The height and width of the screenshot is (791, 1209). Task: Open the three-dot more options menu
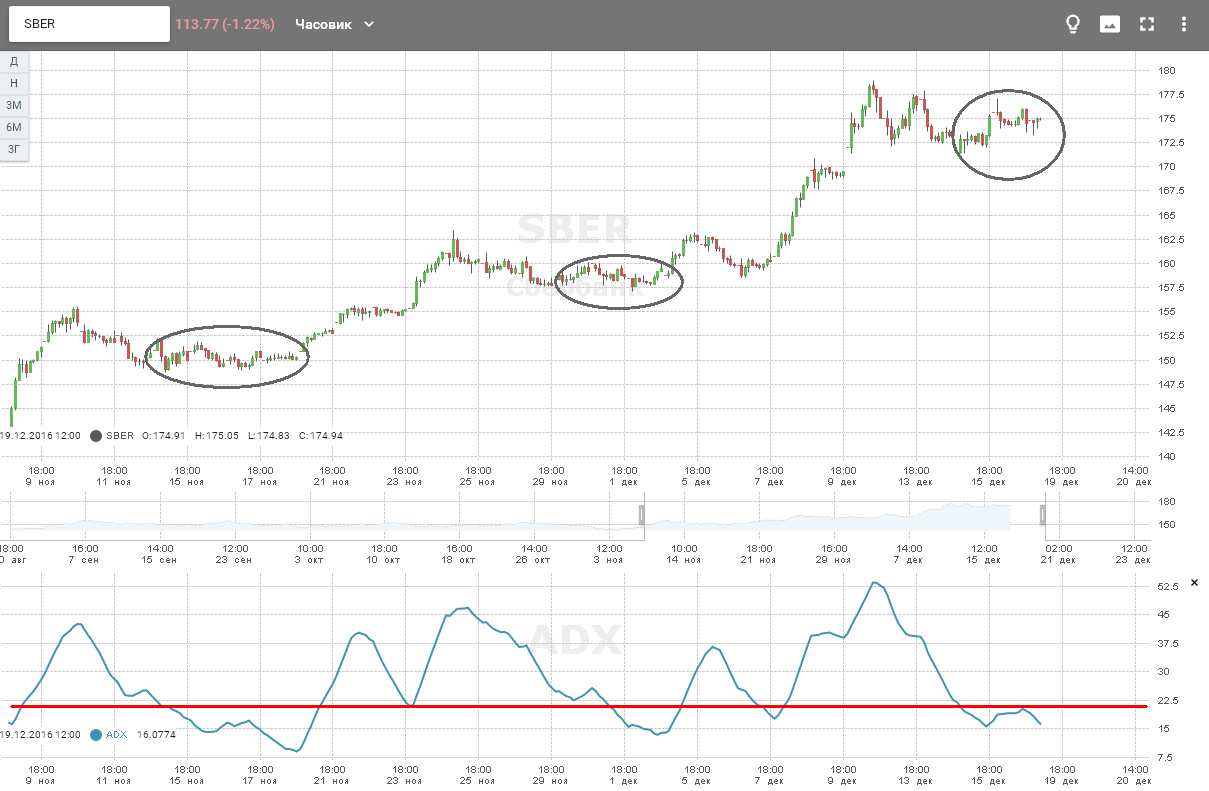(1184, 24)
